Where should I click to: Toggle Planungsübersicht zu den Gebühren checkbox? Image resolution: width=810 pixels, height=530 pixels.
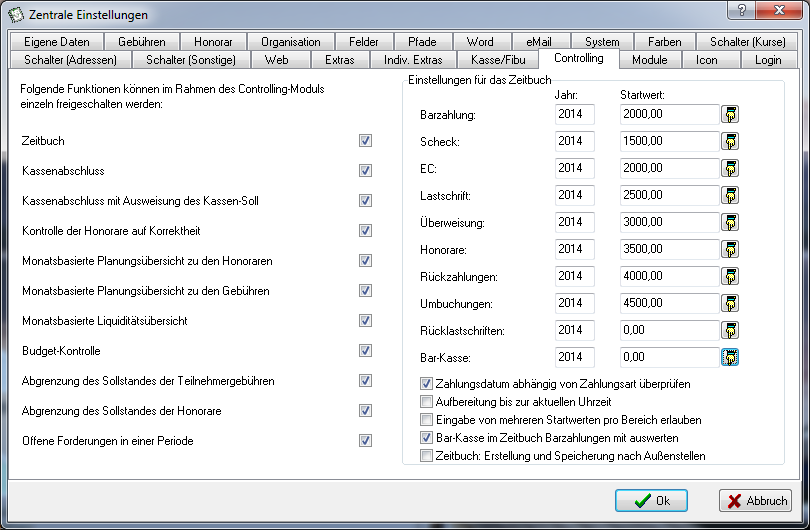[365, 290]
